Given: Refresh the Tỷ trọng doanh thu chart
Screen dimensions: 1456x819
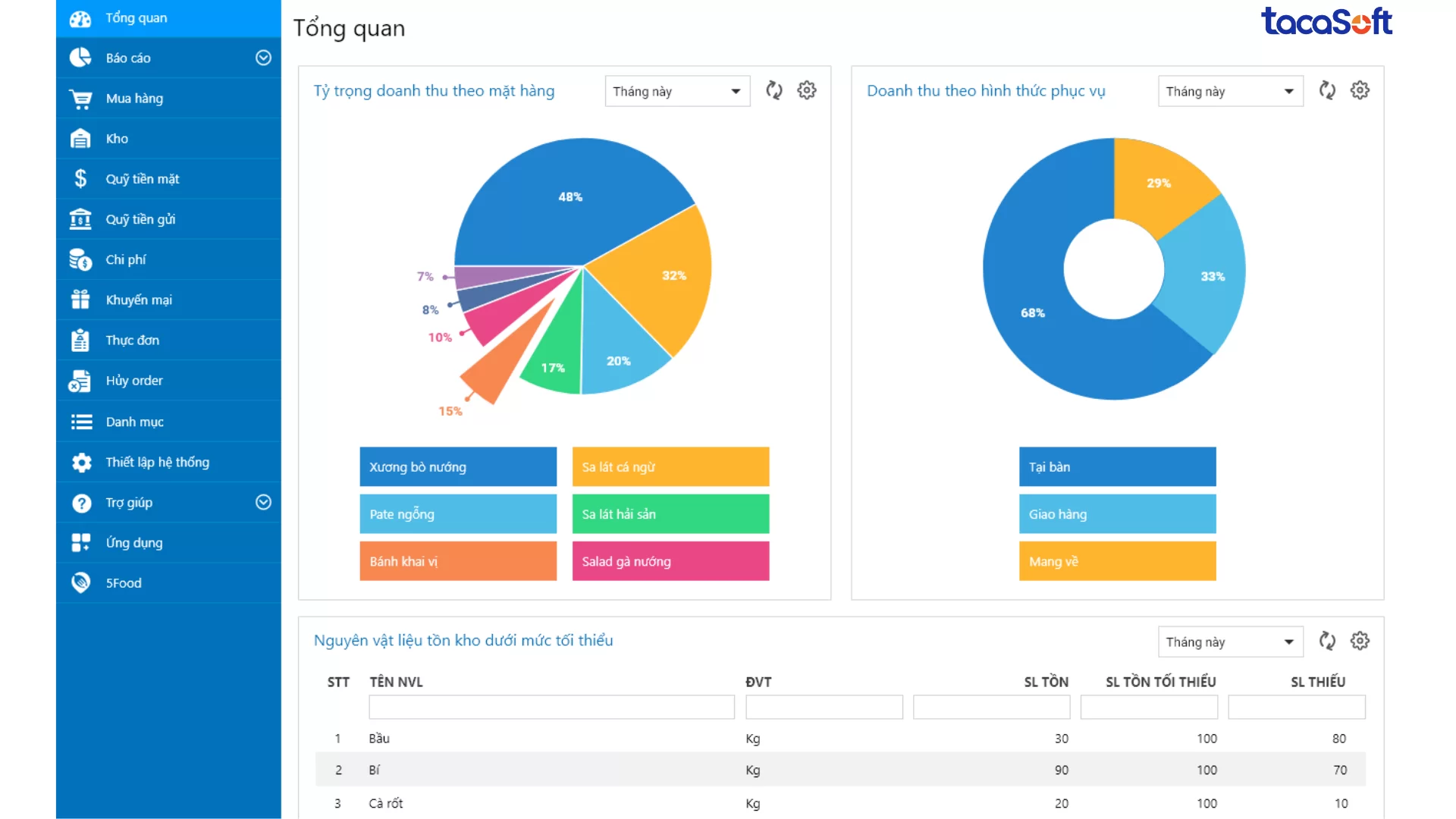Looking at the screenshot, I should click(x=773, y=90).
